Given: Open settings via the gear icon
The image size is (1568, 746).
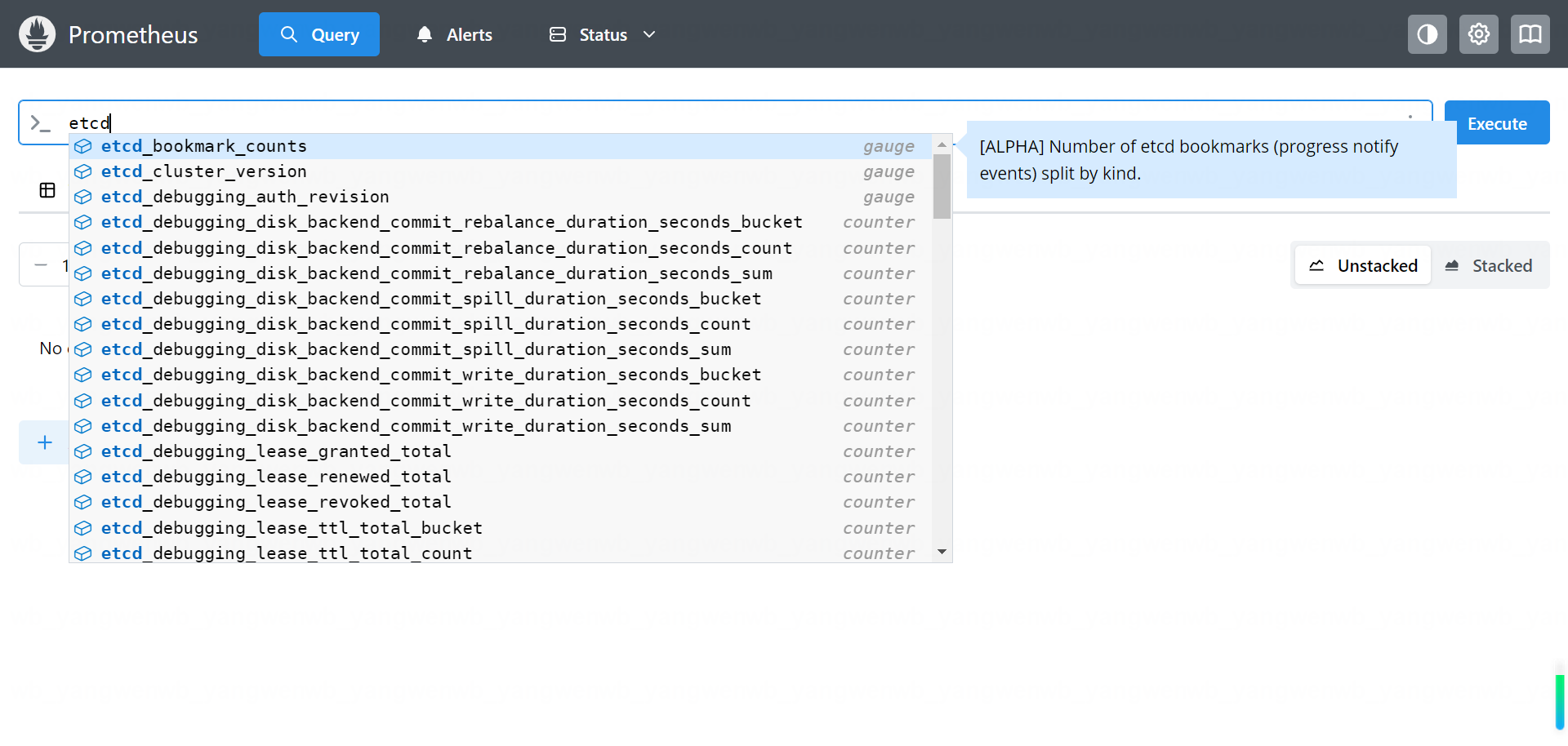Looking at the screenshot, I should (1478, 34).
